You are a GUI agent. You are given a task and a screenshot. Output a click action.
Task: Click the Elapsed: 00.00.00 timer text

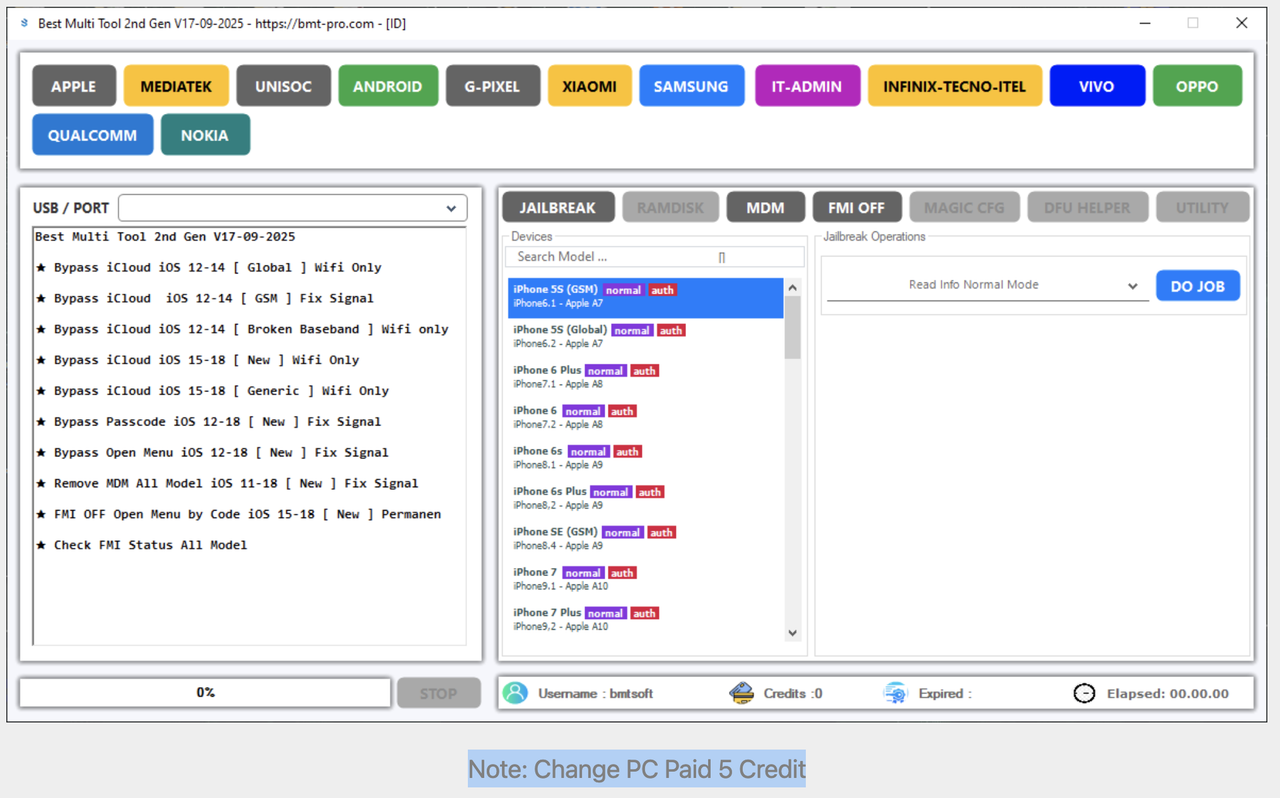[x=1168, y=694]
